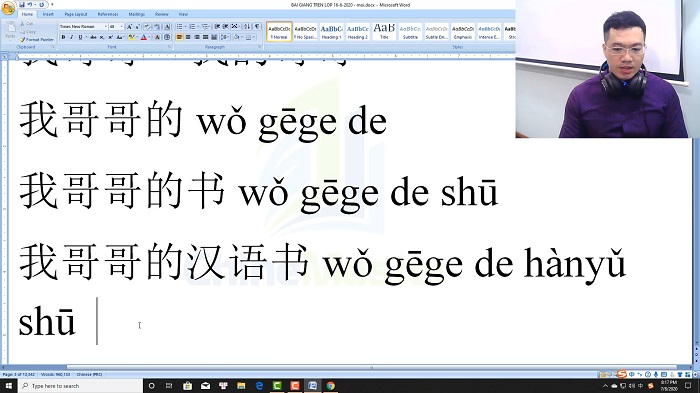Align text left
The image size is (700, 393).
coord(179,37)
